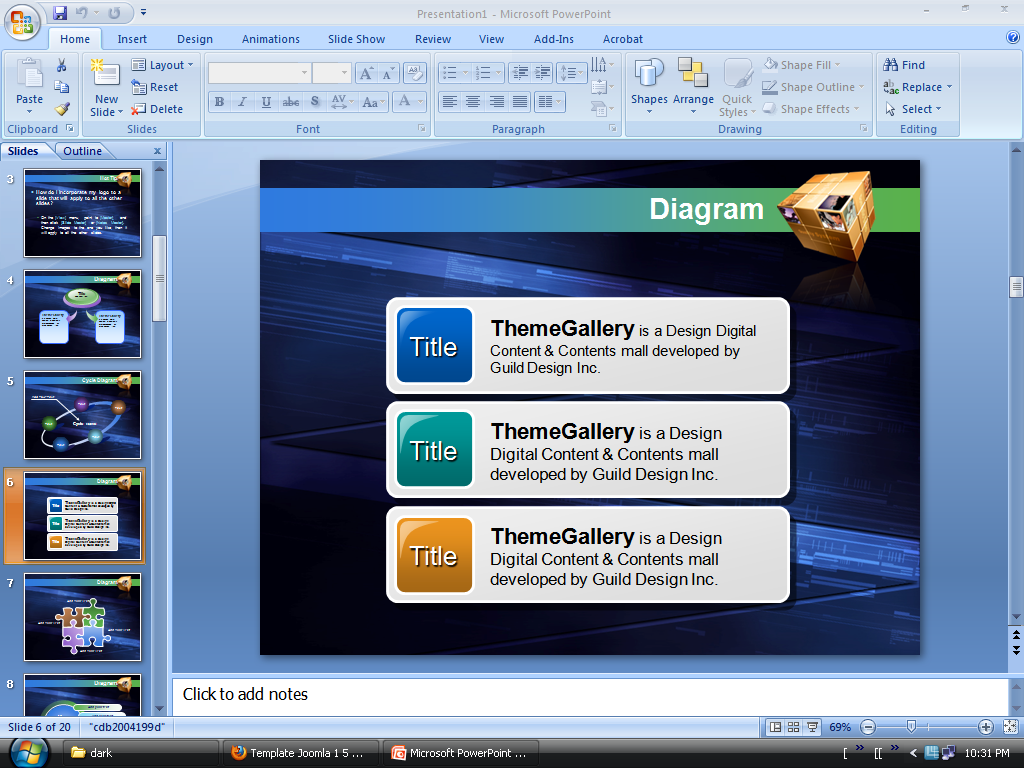Open the Insert ribbon tab
Image resolution: width=1024 pixels, height=768 pixels.
tap(132, 39)
